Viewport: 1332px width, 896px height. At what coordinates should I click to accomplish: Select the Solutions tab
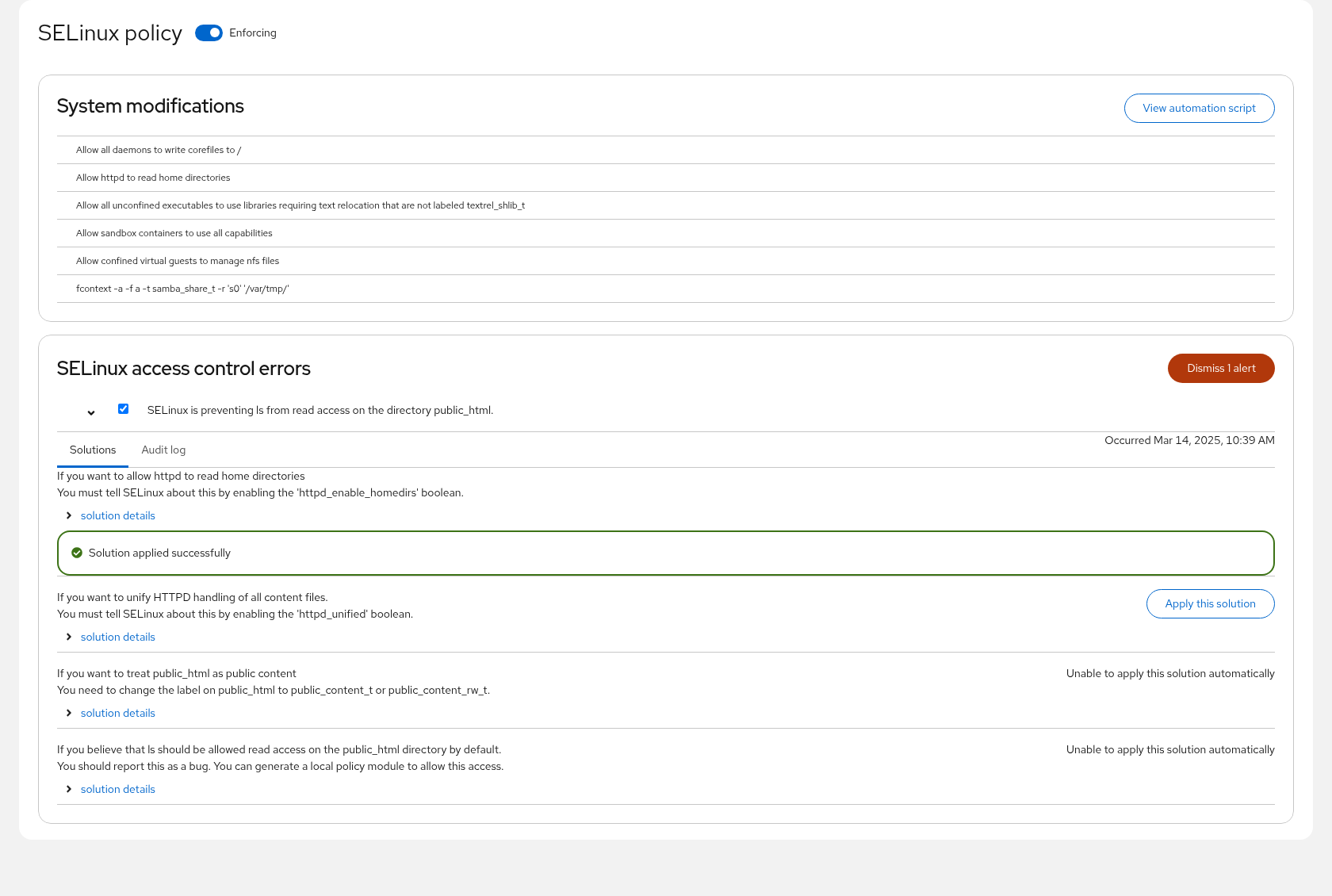click(93, 450)
